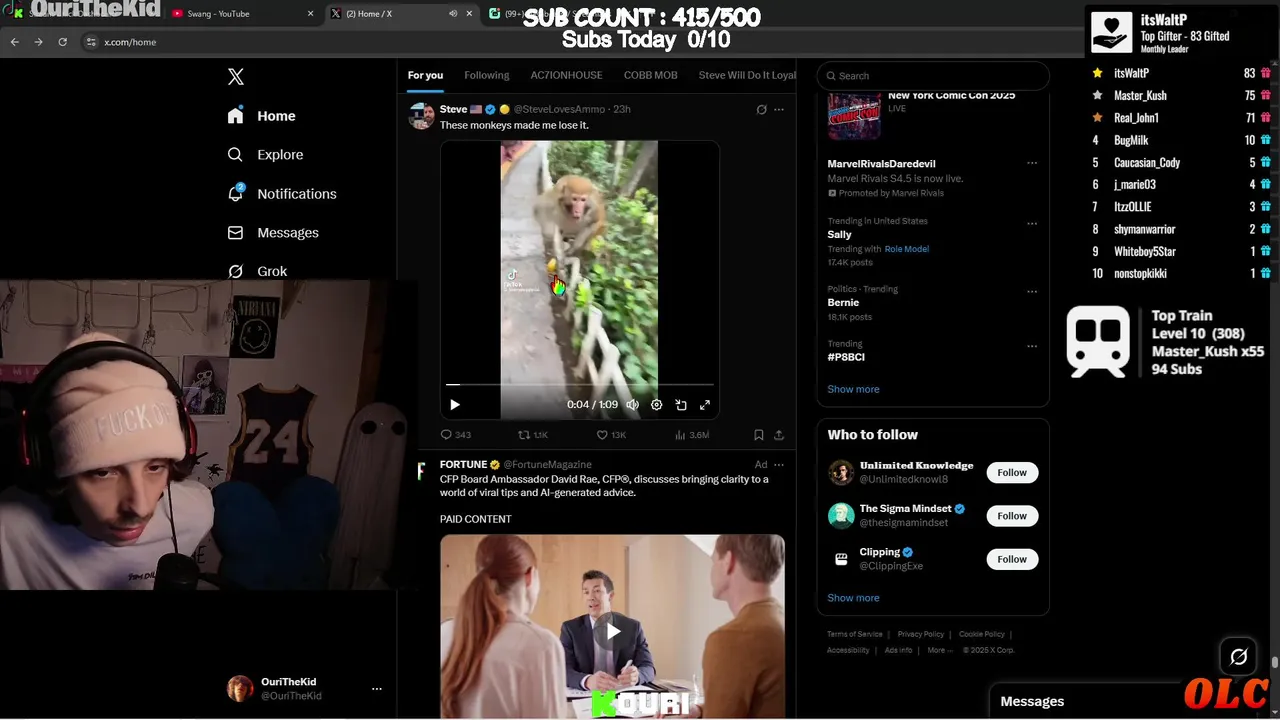Switch to For you tab
1280x720 pixels.
pos(425,75)
